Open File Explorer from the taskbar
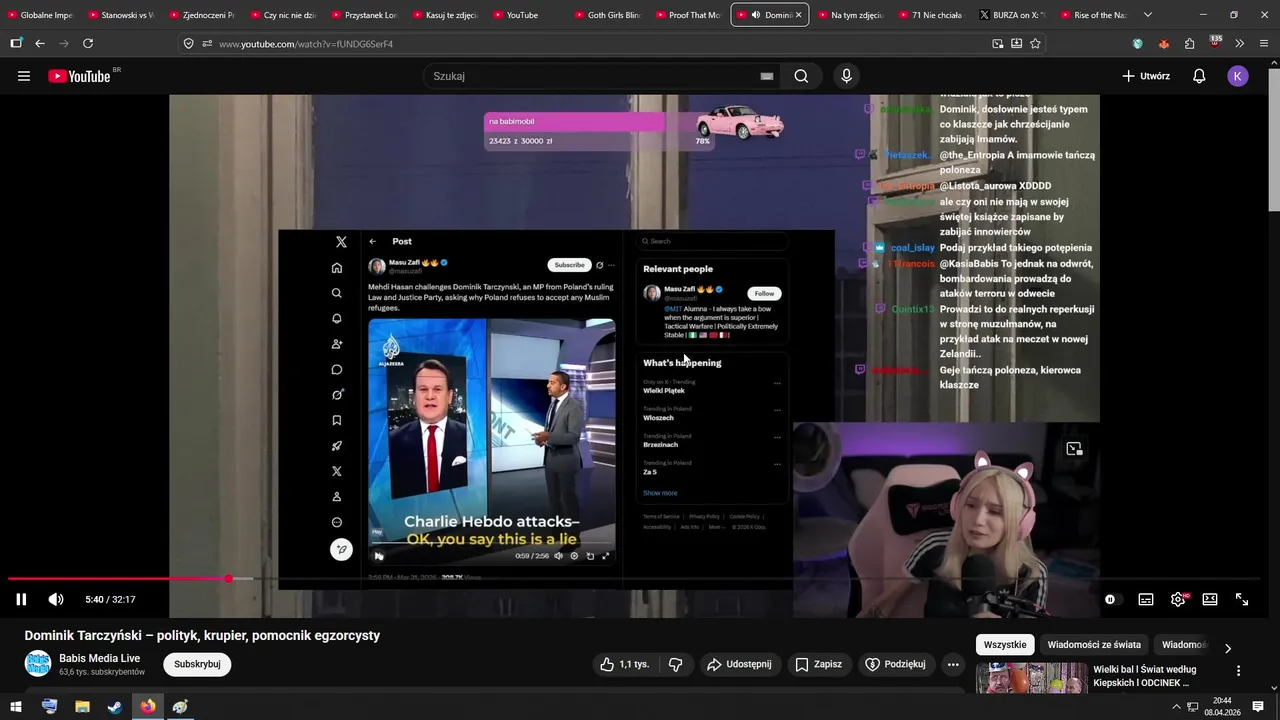The height and width of the screenshot is (720, 1280). (82, 707)
